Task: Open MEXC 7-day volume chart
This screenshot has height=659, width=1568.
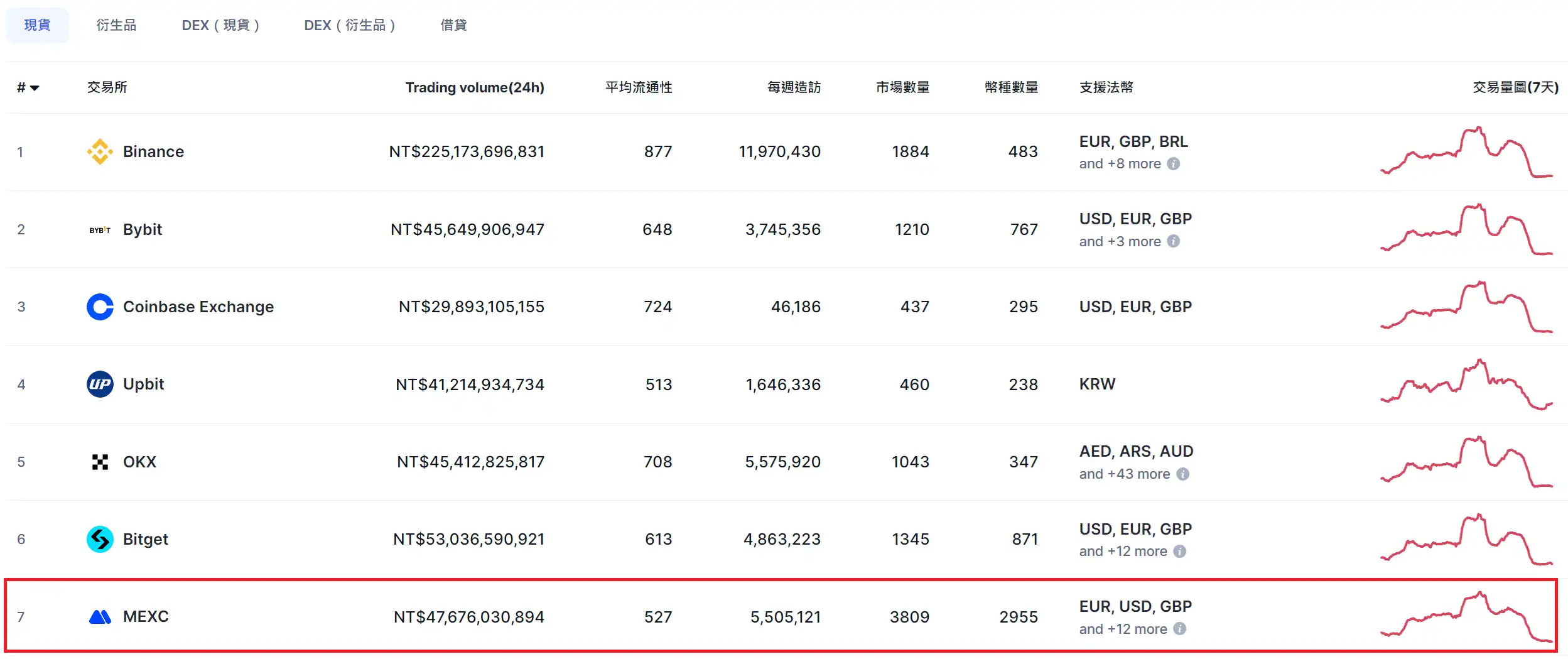Action: 1466,616
